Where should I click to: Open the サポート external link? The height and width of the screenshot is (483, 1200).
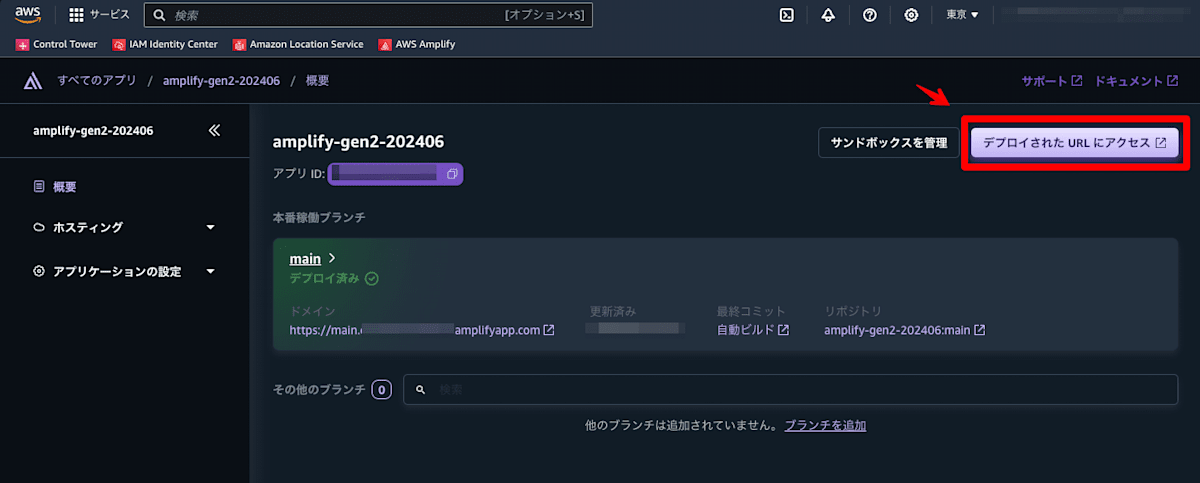(1051, 81)
